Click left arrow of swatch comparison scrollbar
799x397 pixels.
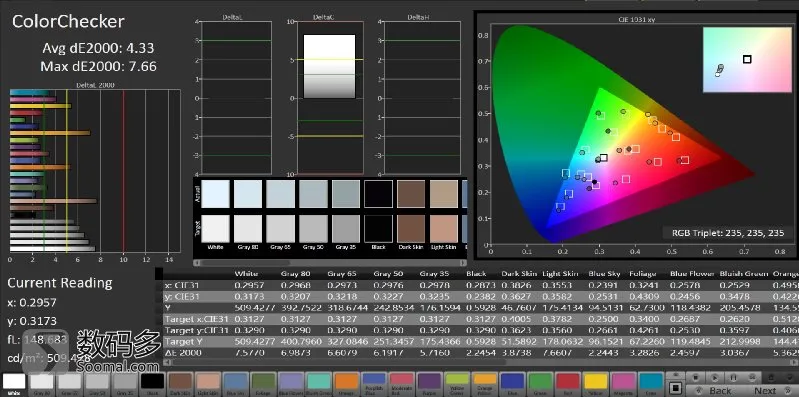(197, 263)
